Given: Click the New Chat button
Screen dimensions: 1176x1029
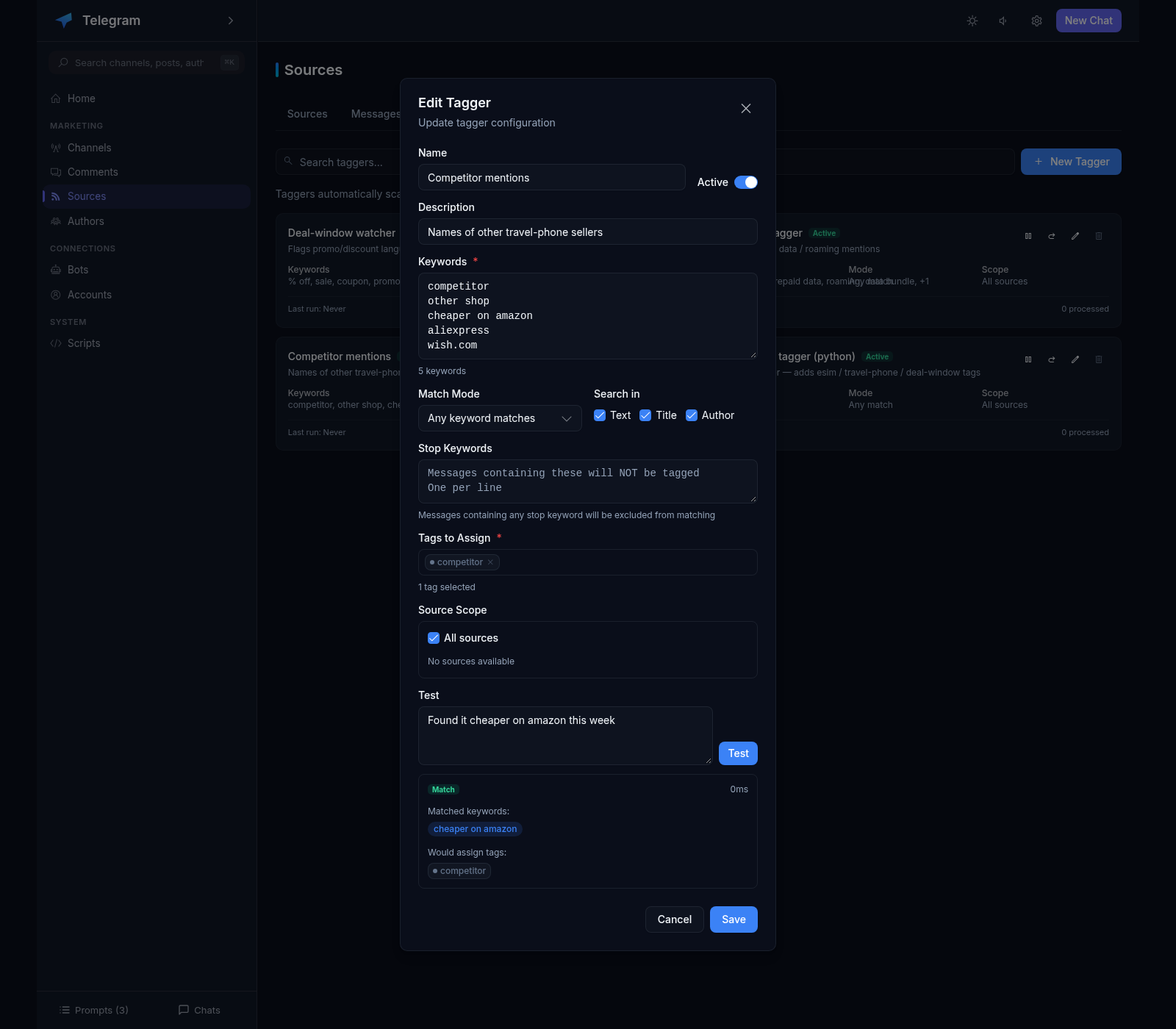Looking at the screenshot, I should [1089, 21].
